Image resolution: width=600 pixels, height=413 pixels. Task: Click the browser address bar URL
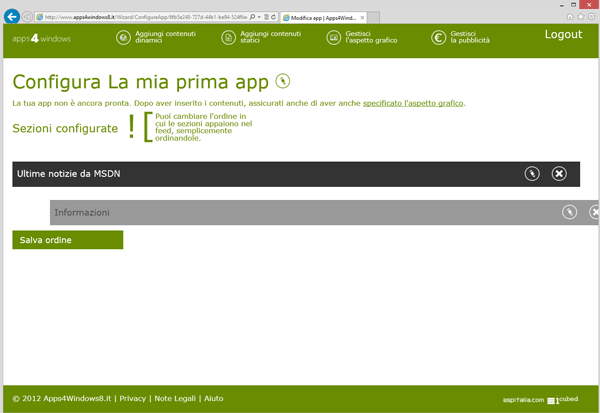140,17
